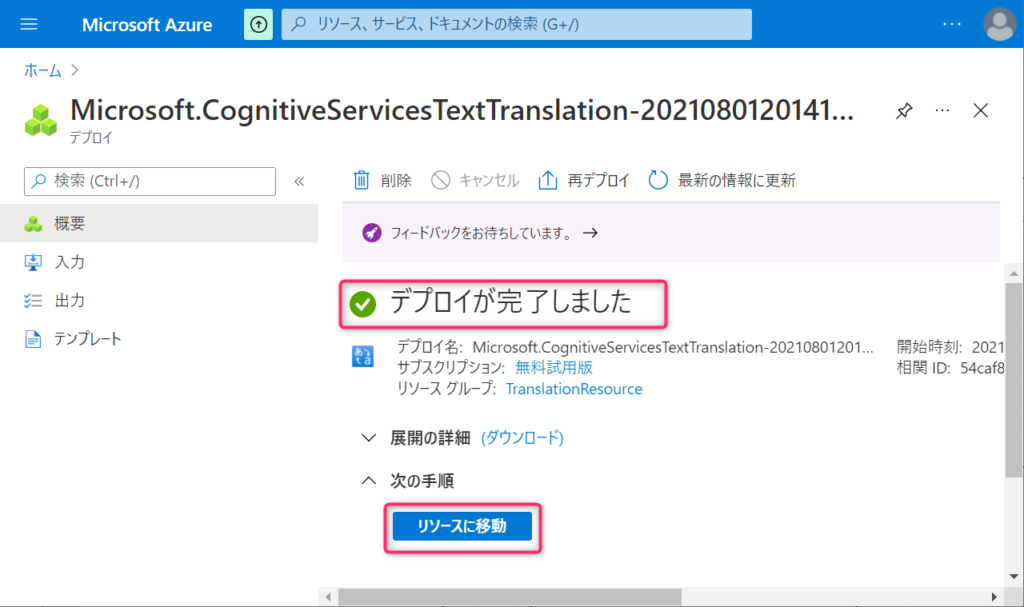Open the user account avatar
This screenshot has width=1024, height=607.
click(x=999, y=24)
